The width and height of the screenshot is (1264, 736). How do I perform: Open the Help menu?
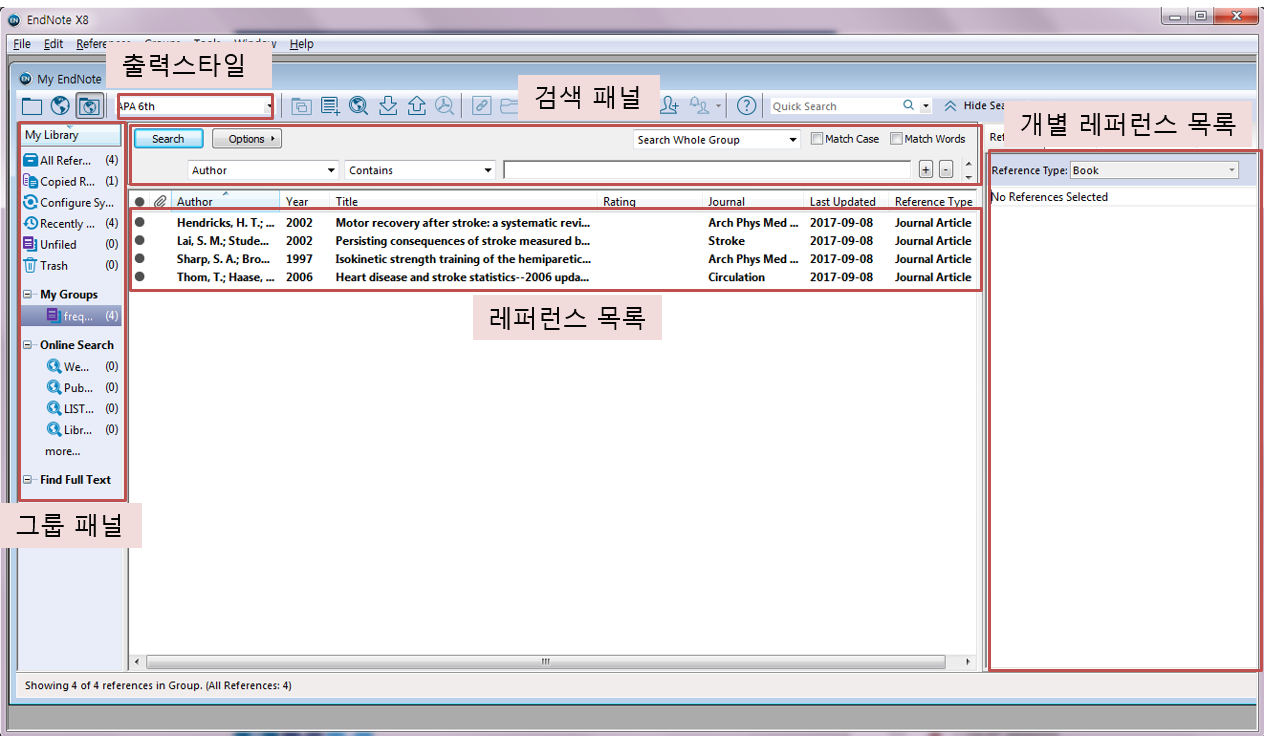click(301, 44)
